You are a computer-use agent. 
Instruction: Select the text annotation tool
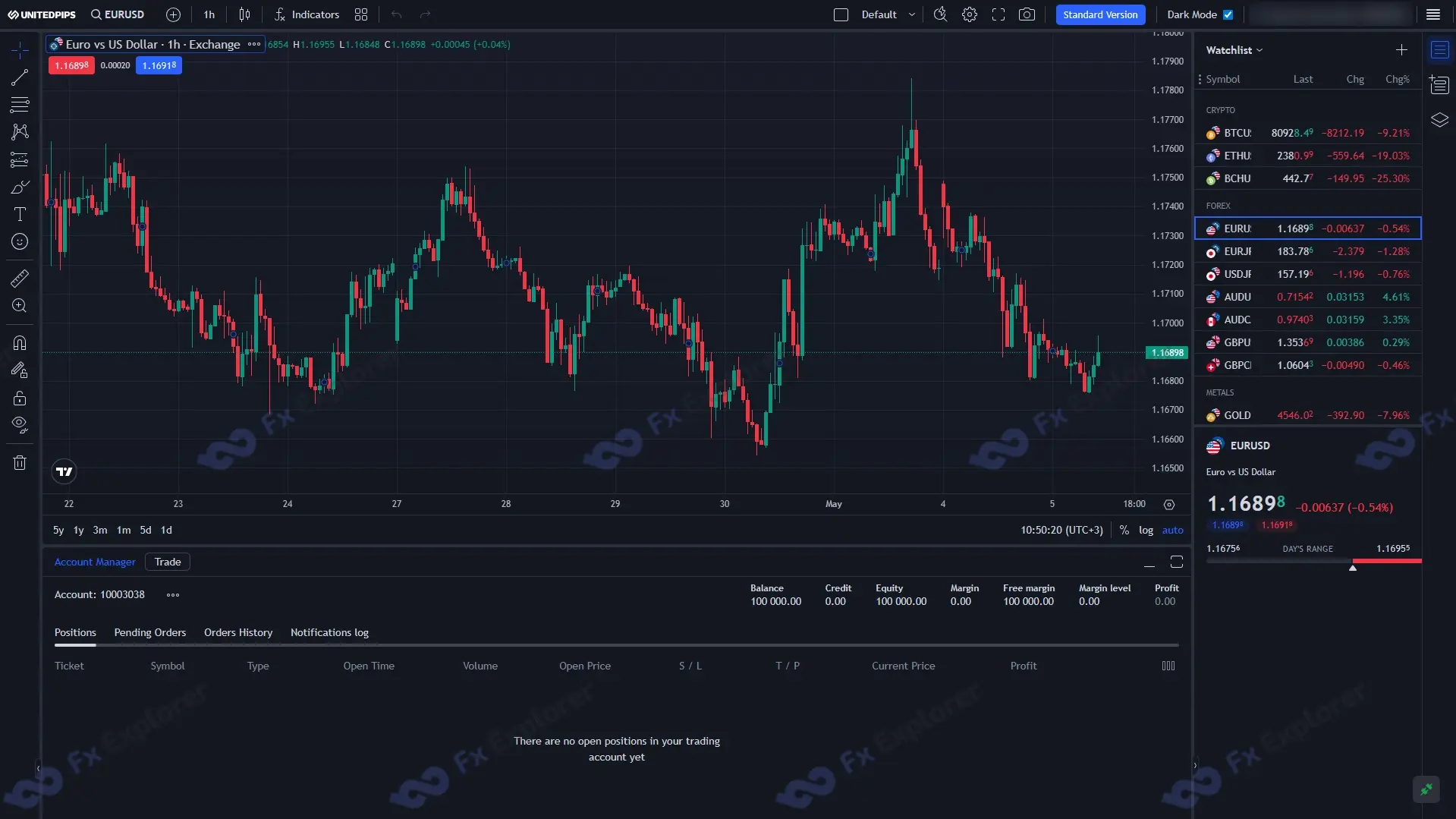20,214
